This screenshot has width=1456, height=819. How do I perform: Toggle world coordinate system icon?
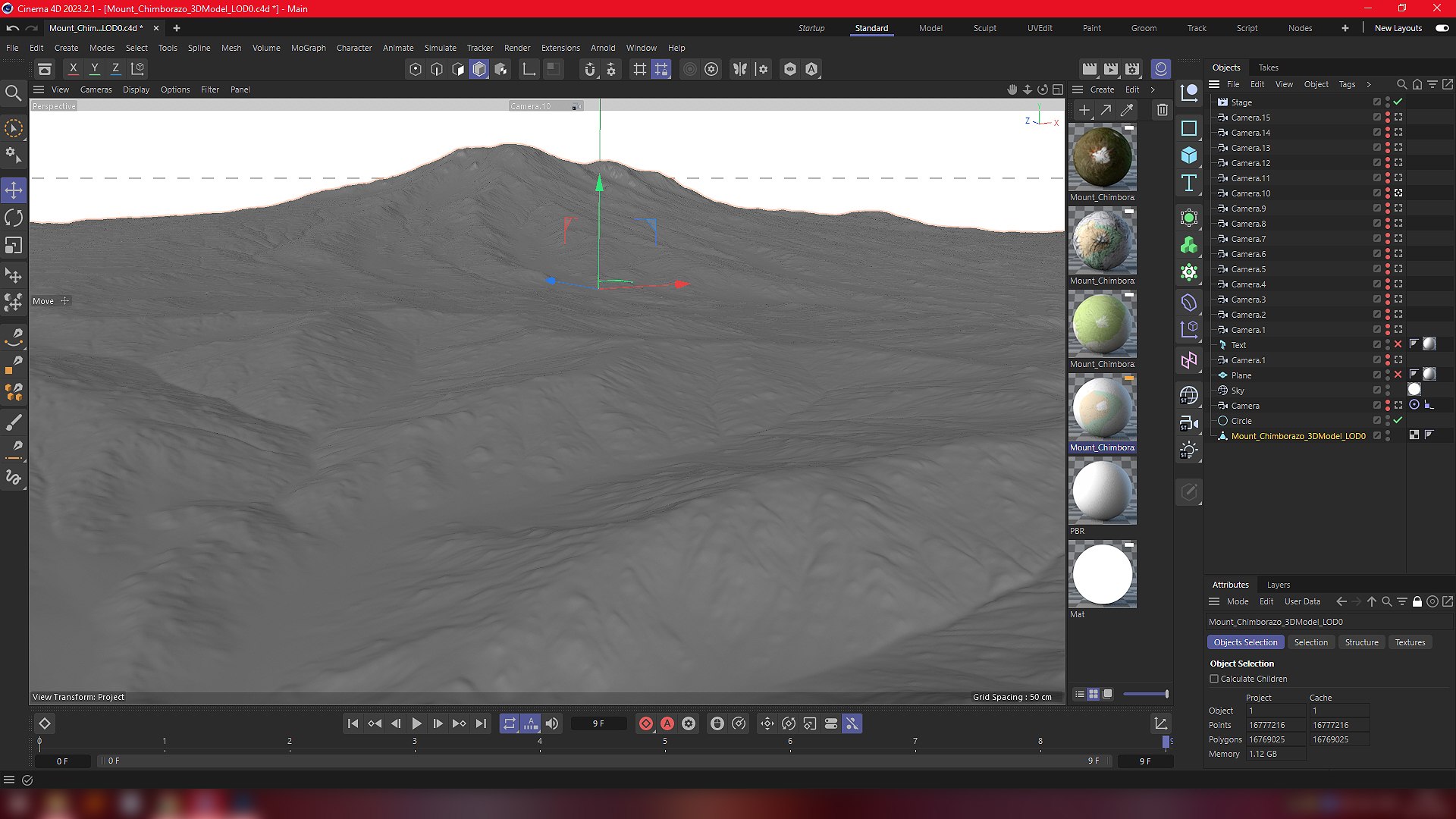pos(138,69)
